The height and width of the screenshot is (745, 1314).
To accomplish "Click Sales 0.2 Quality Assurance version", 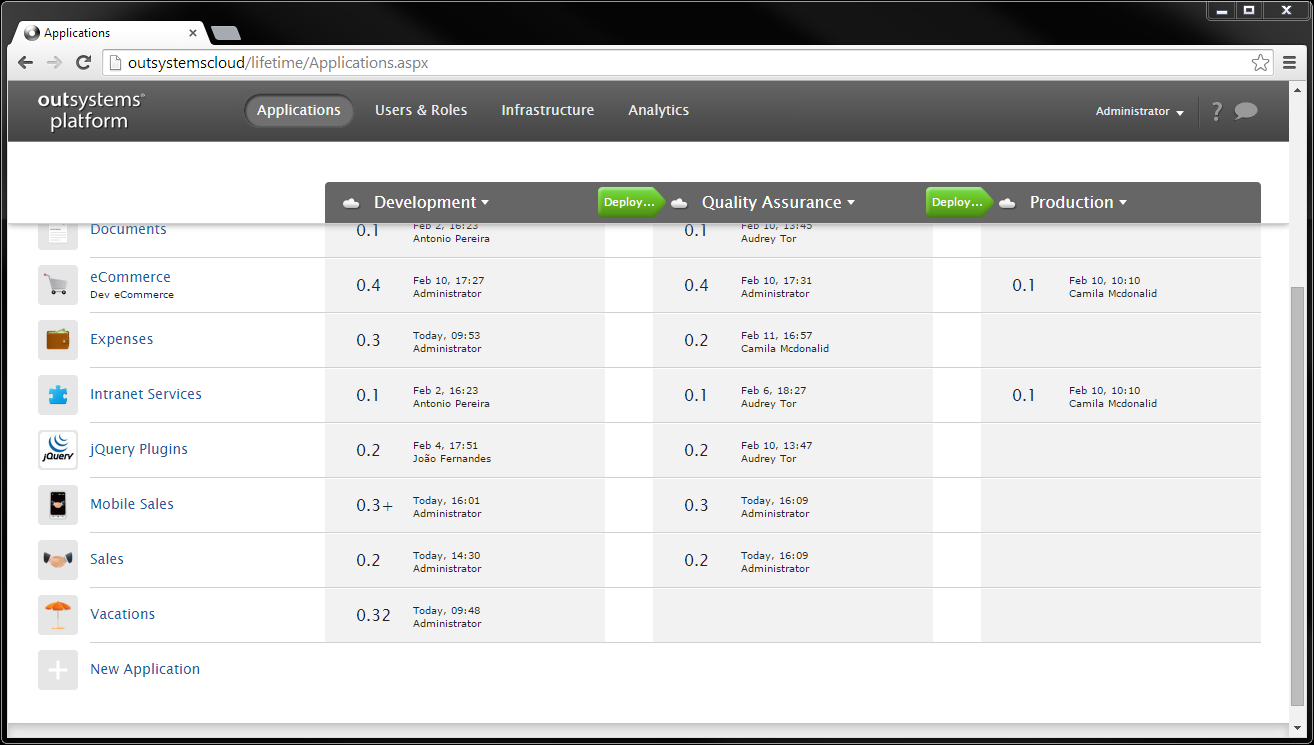I will (696, 560).
